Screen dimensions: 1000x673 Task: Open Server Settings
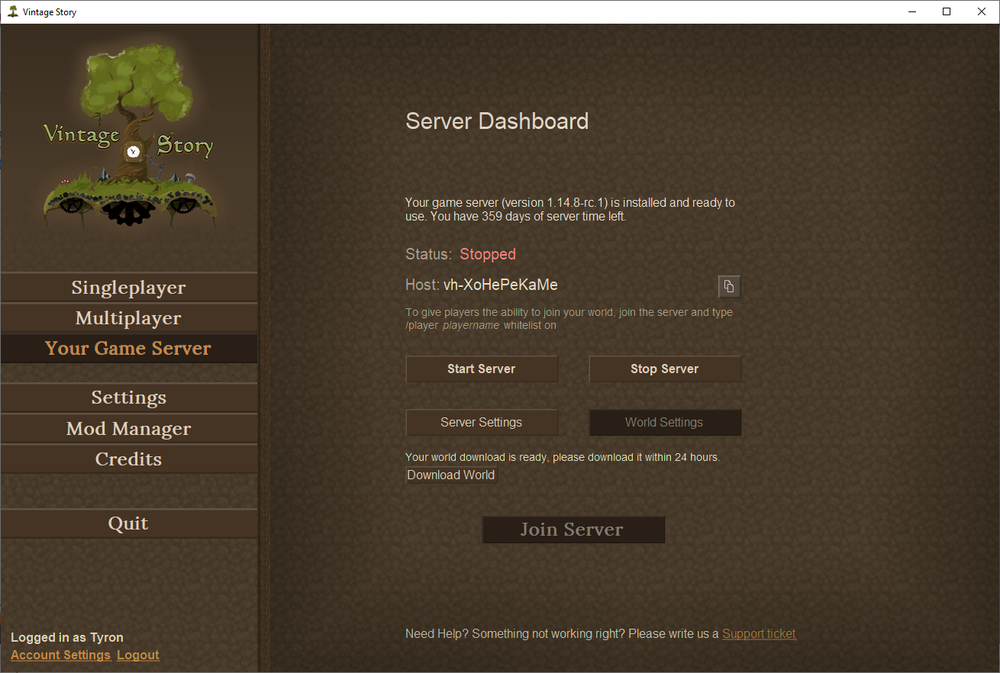(x=482, y=422)
